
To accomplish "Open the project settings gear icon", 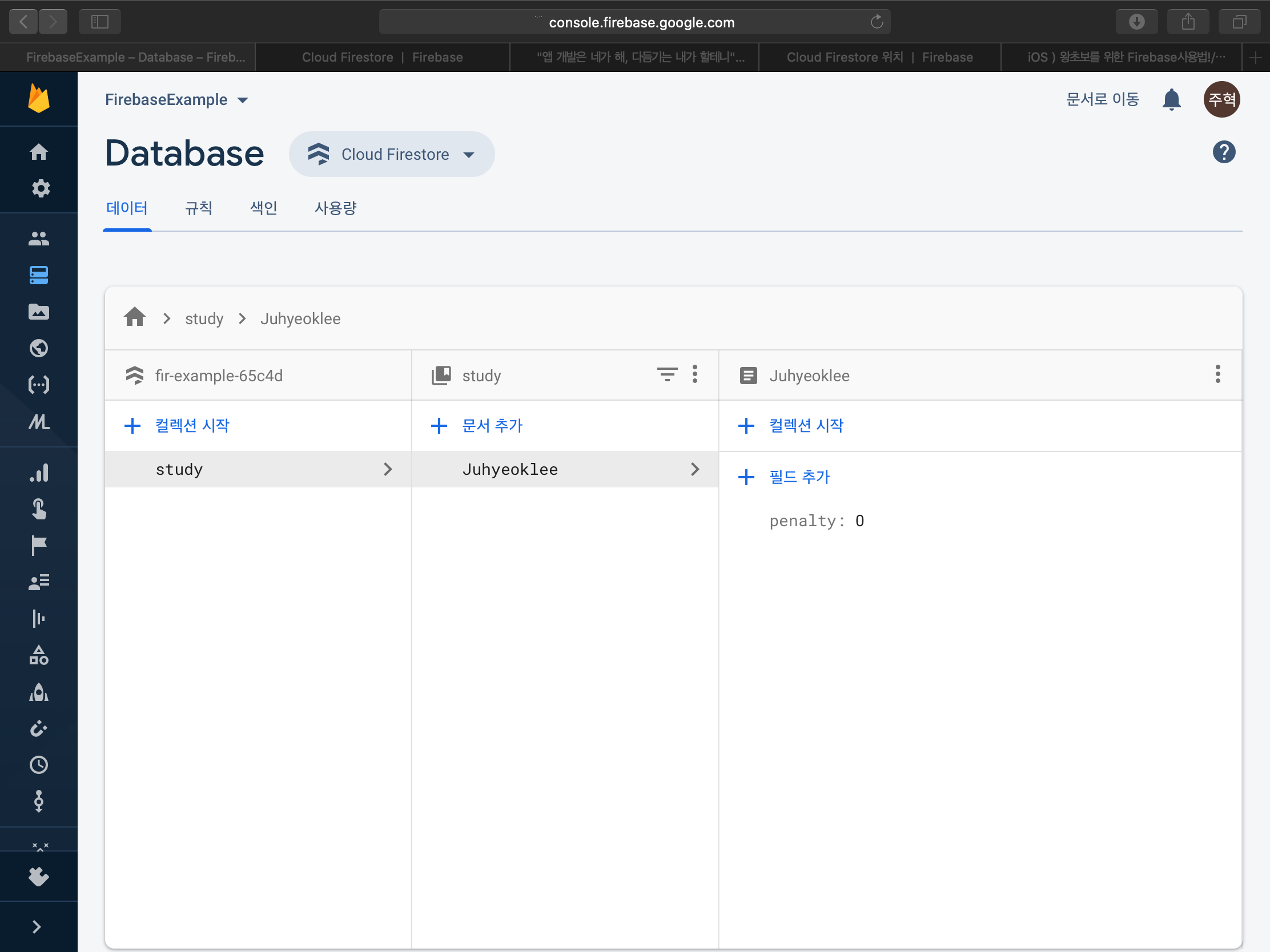I will pyautogui.click(x=40, y=188).
